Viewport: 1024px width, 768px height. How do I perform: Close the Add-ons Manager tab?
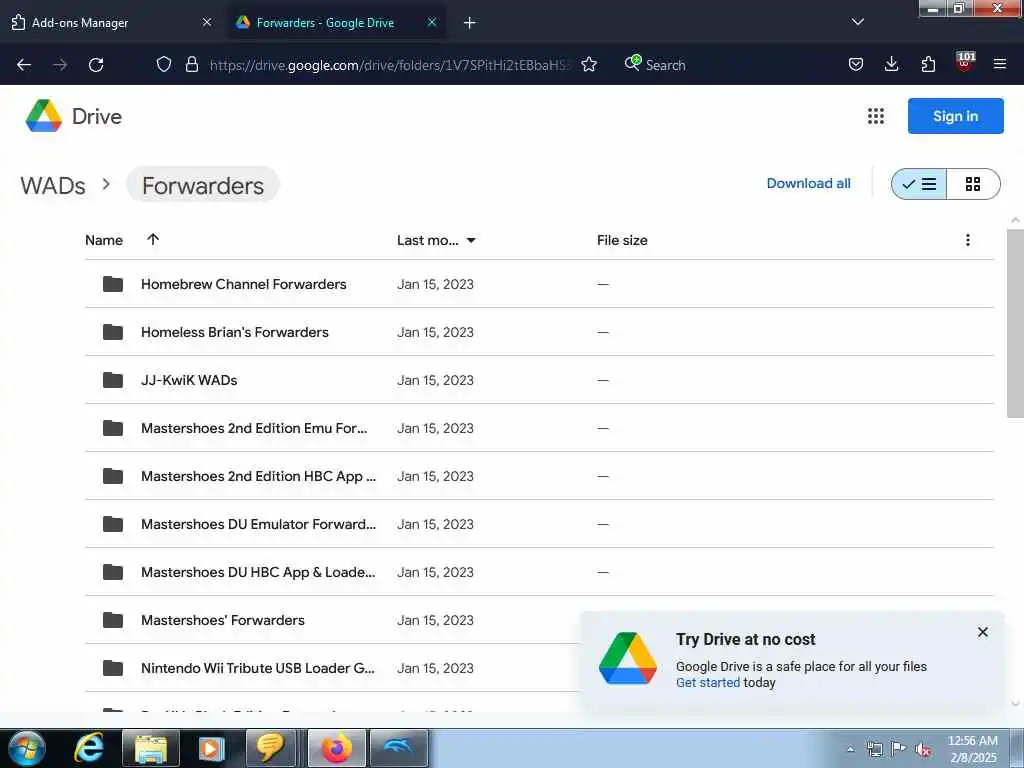pos(207,22)
